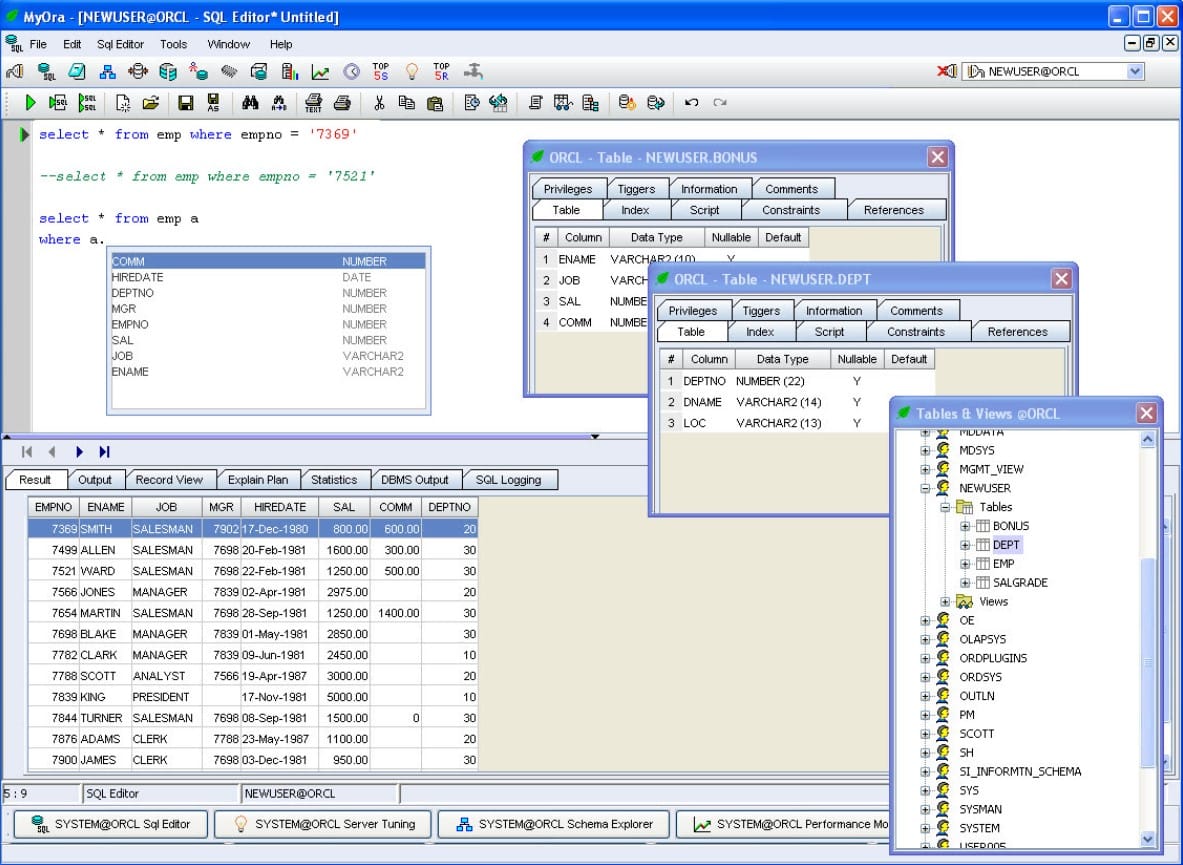This screenshot has width=1183, height=865.
Task: Click the disconnect icon with red X
Action: click(946, 72)
